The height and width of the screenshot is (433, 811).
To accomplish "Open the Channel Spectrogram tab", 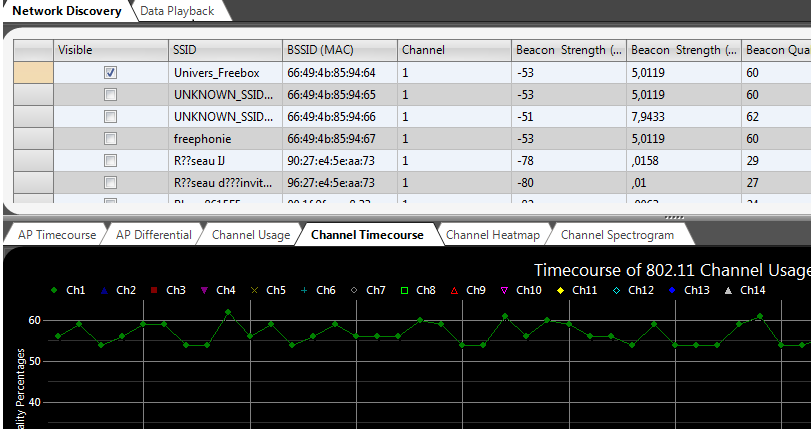I will point(616,235).
